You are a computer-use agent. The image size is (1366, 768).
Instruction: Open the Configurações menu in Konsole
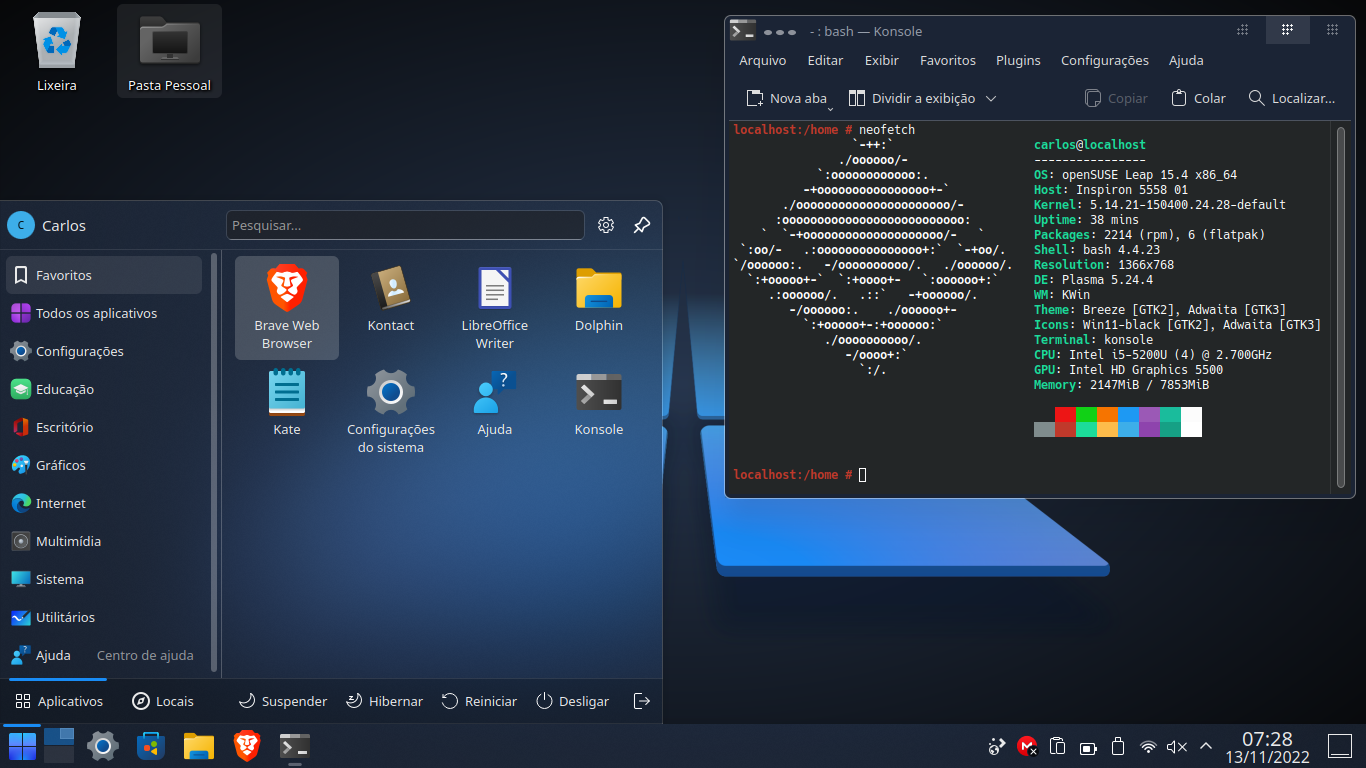coord(1105,60)
